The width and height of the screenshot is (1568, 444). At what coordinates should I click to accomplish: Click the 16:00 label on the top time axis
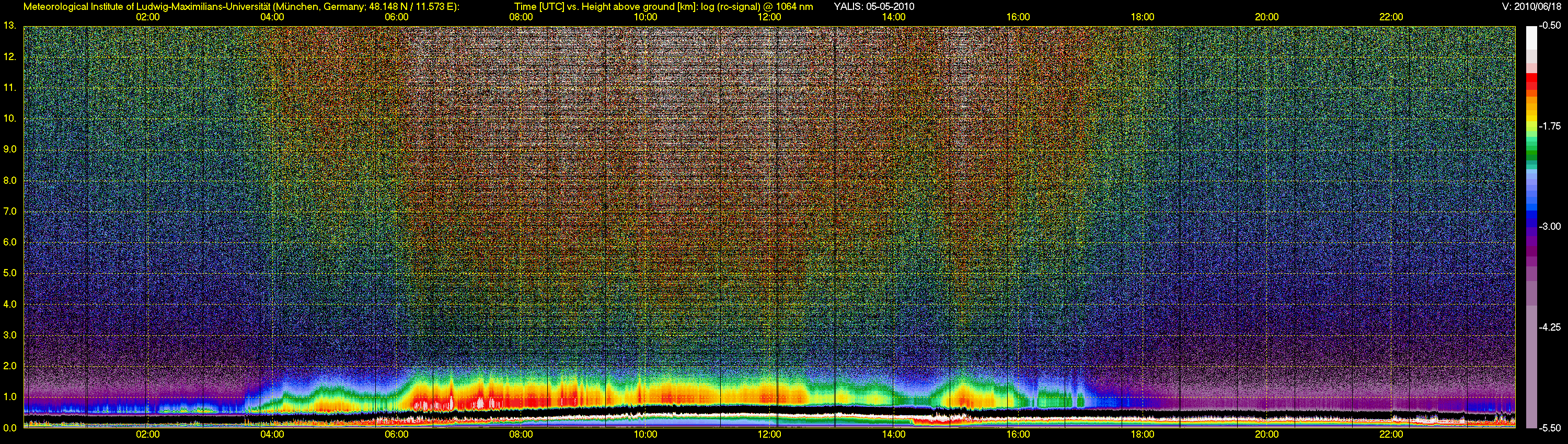(1018, 17)
